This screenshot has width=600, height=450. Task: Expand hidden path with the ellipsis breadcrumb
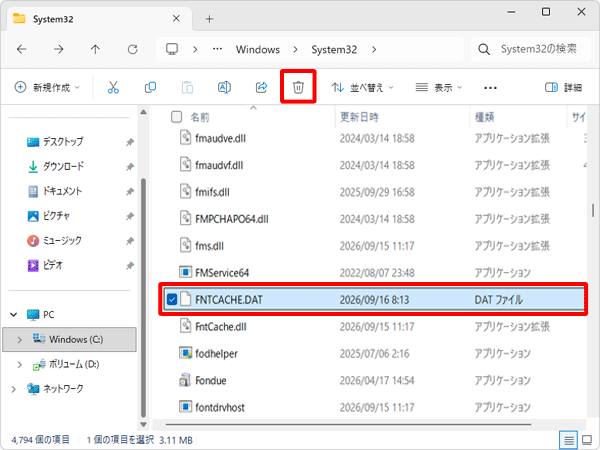217,49
